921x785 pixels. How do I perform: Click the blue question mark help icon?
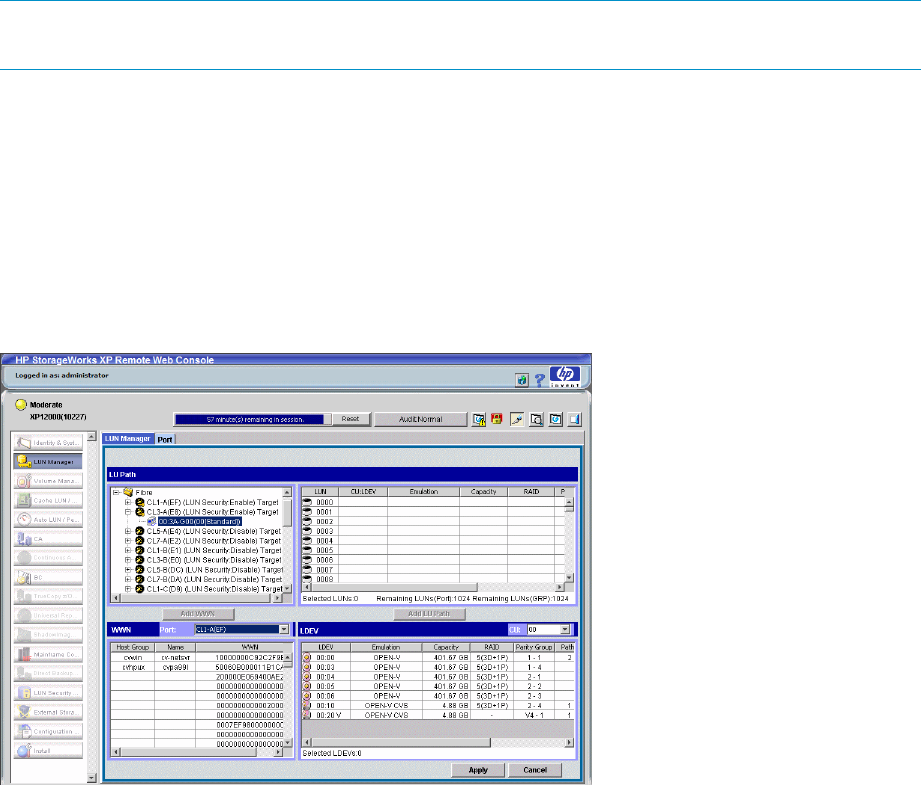point(540,380)
